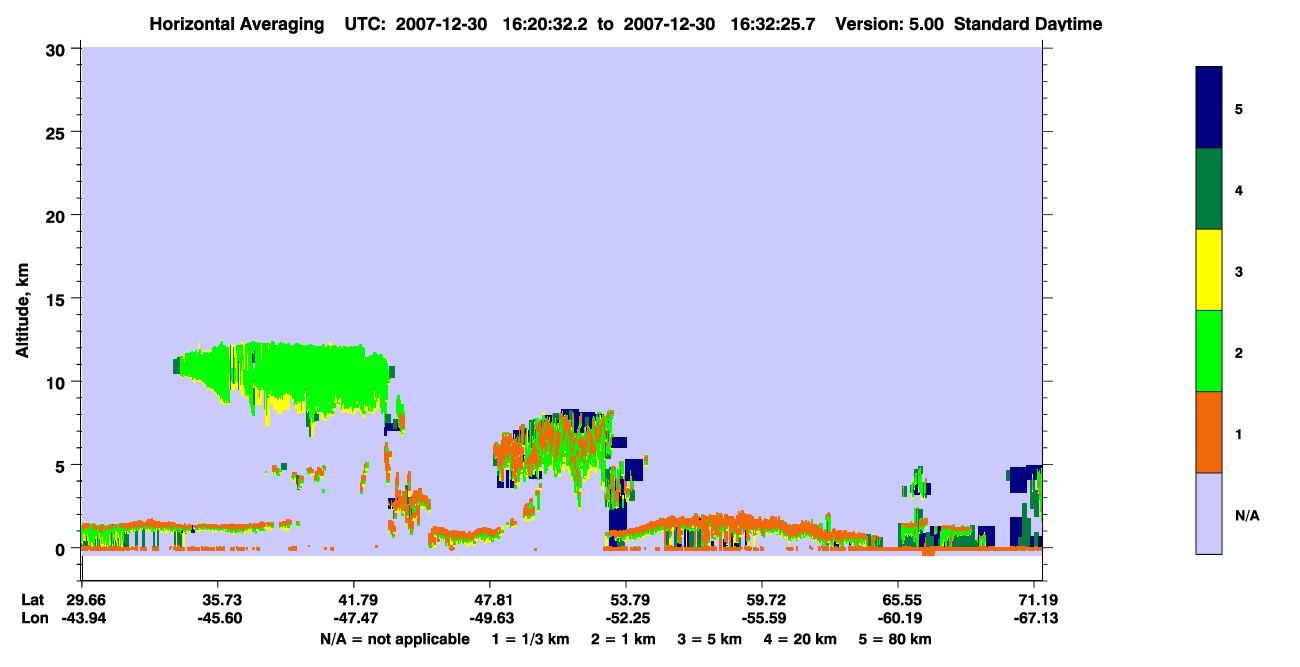Viewport: 1300px width, 667px height.
Task: Click the '2 = 1 km' legend note
Action: pos(623,639)
